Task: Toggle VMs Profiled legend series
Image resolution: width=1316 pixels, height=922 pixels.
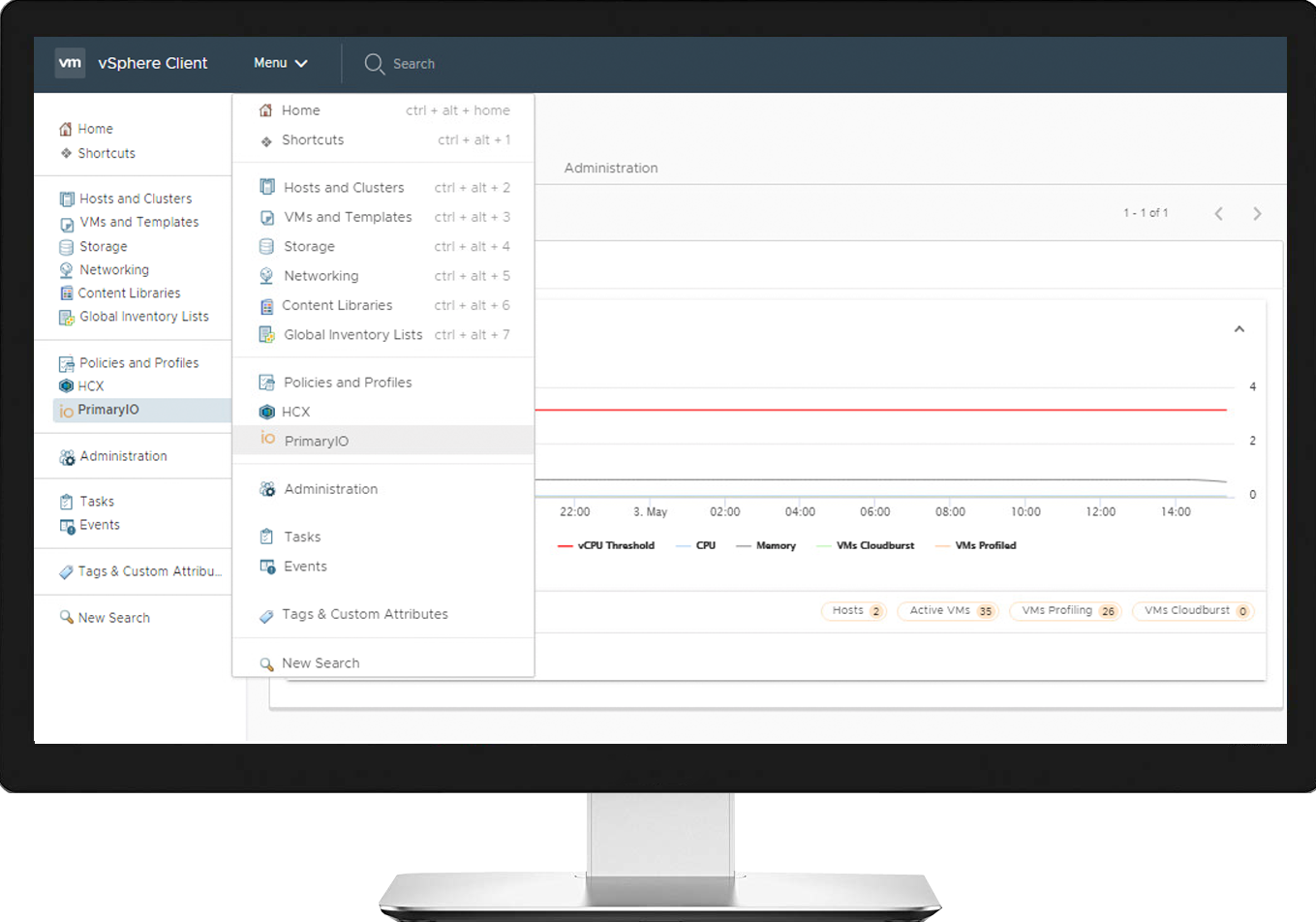Action: pyautogui.click(x=976, y=546)
